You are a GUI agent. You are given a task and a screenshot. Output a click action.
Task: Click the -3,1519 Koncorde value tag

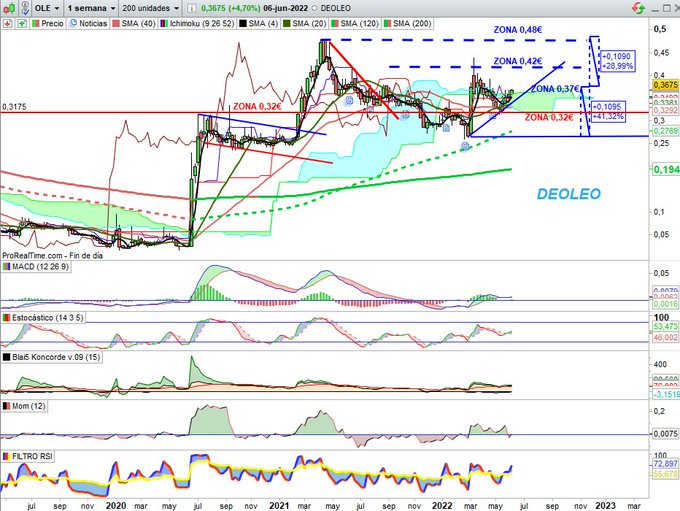pyautogui.click(x=666, y=394)
